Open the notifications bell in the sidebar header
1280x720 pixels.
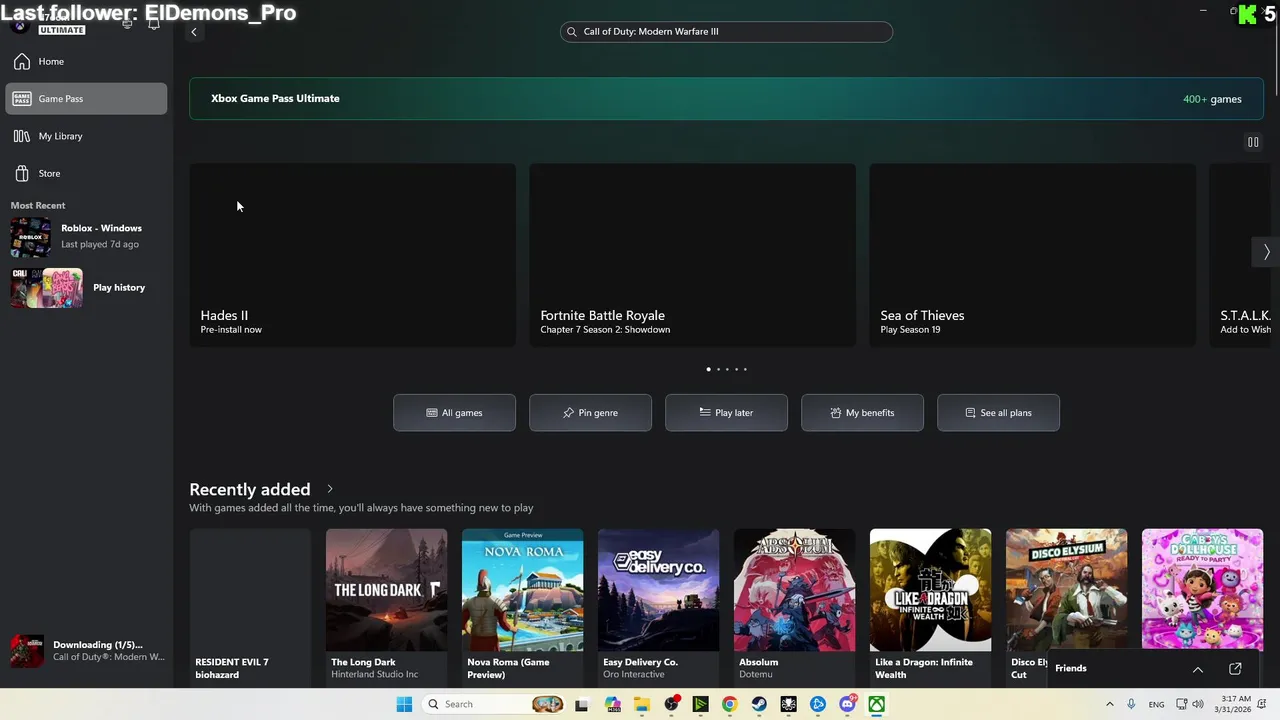click(153, 24)
